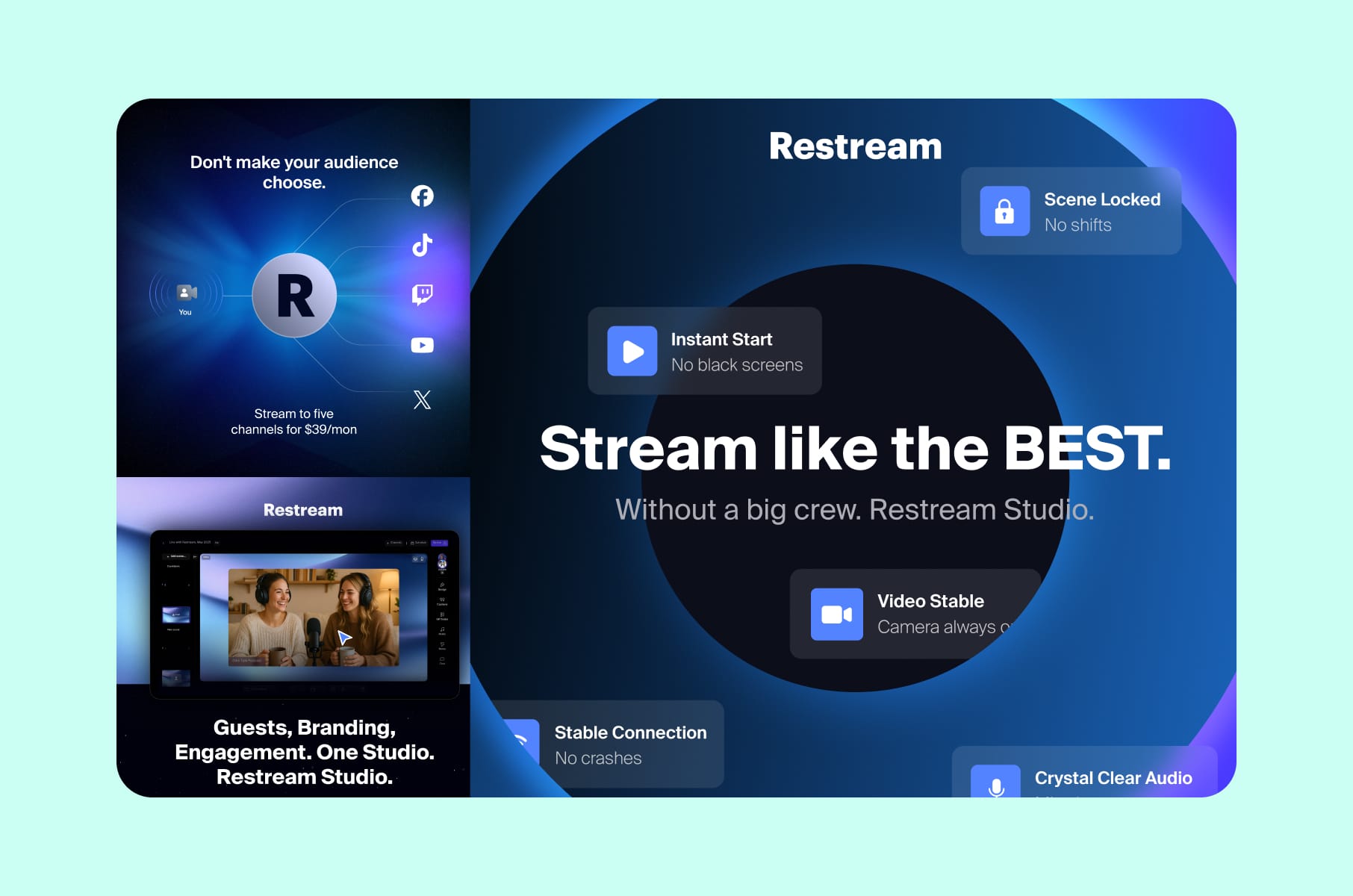Click the Schedule button in studio header
The image size is (1353, 896).
tap(418, 543)
